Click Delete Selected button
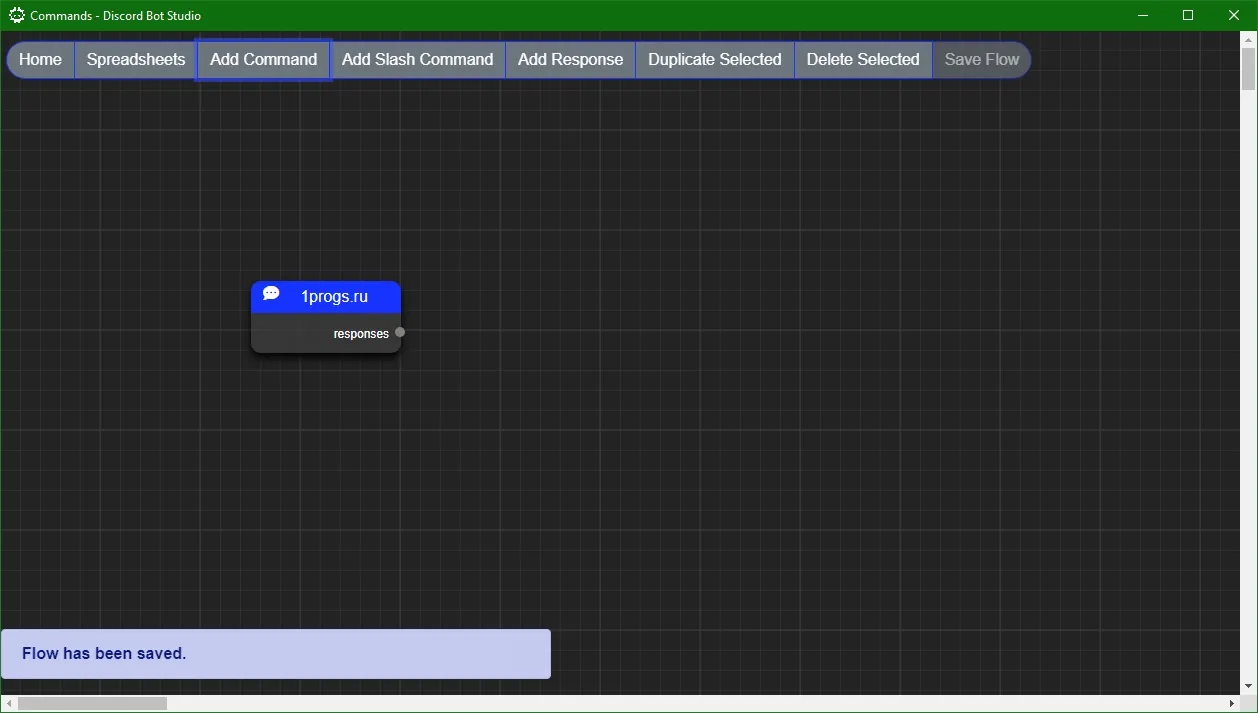This screenshot has width=1258, height=713. 863,59
